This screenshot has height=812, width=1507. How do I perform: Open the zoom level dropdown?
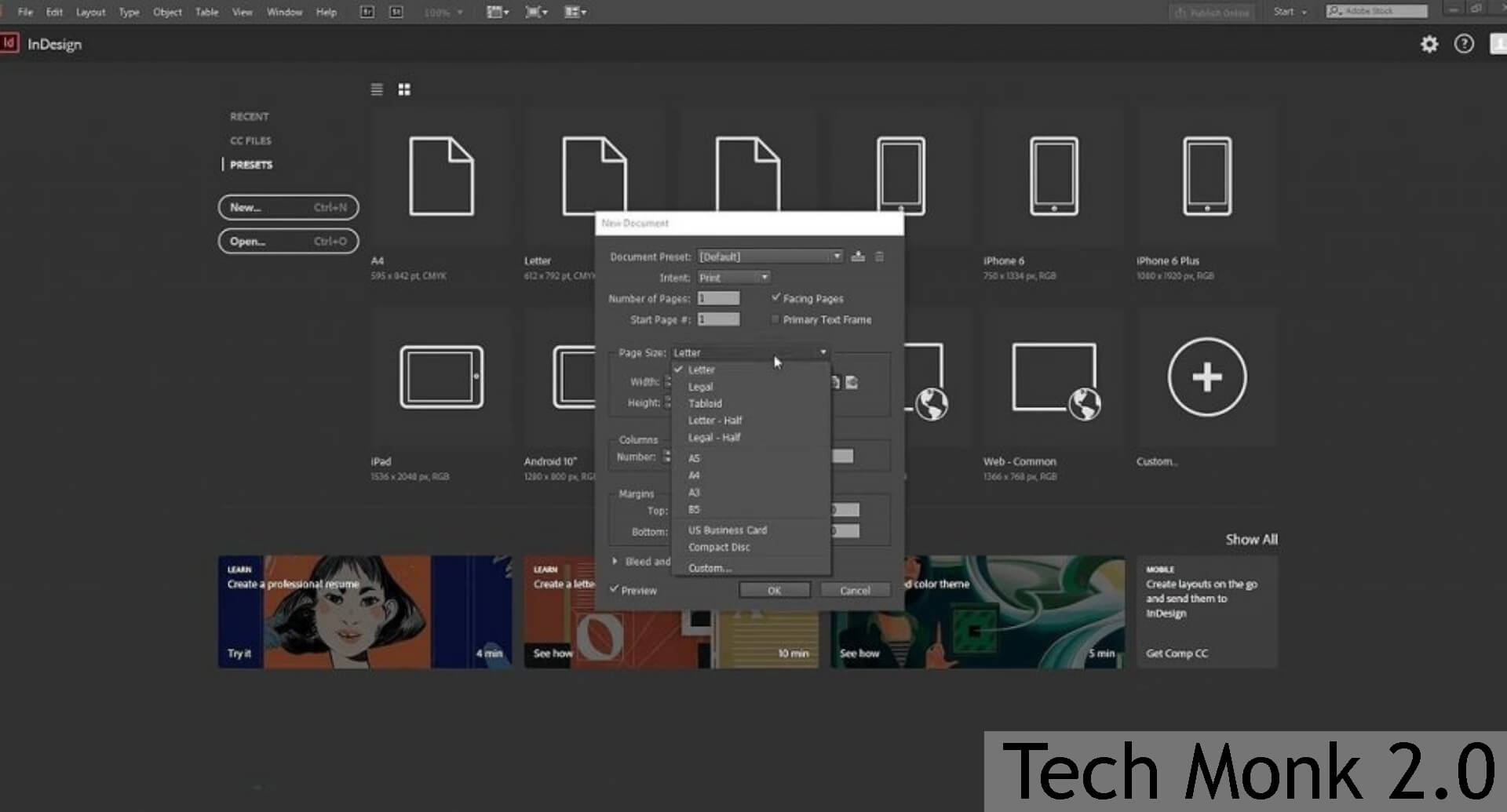443,13
